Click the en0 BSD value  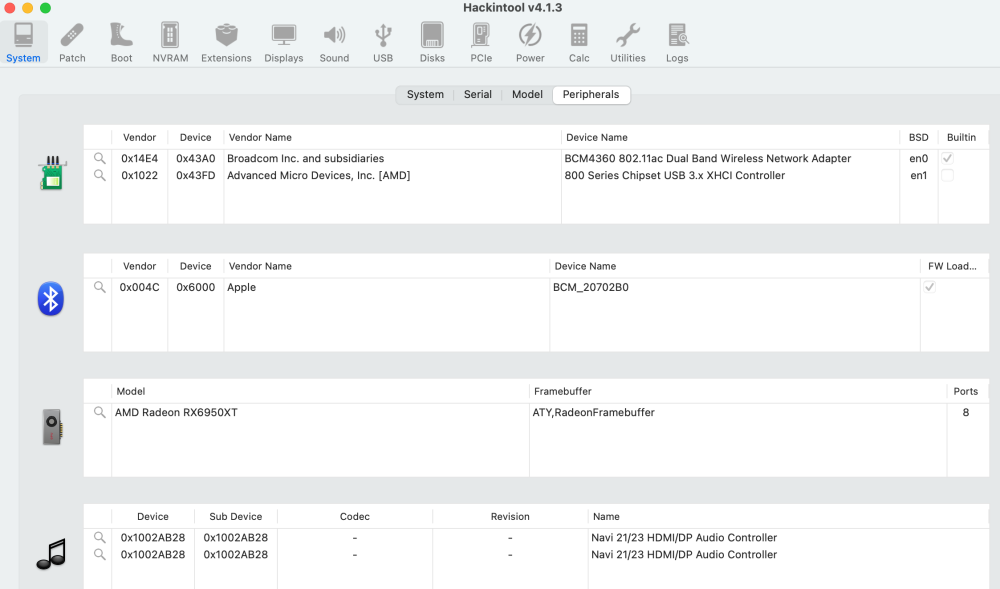click(918, 158)
